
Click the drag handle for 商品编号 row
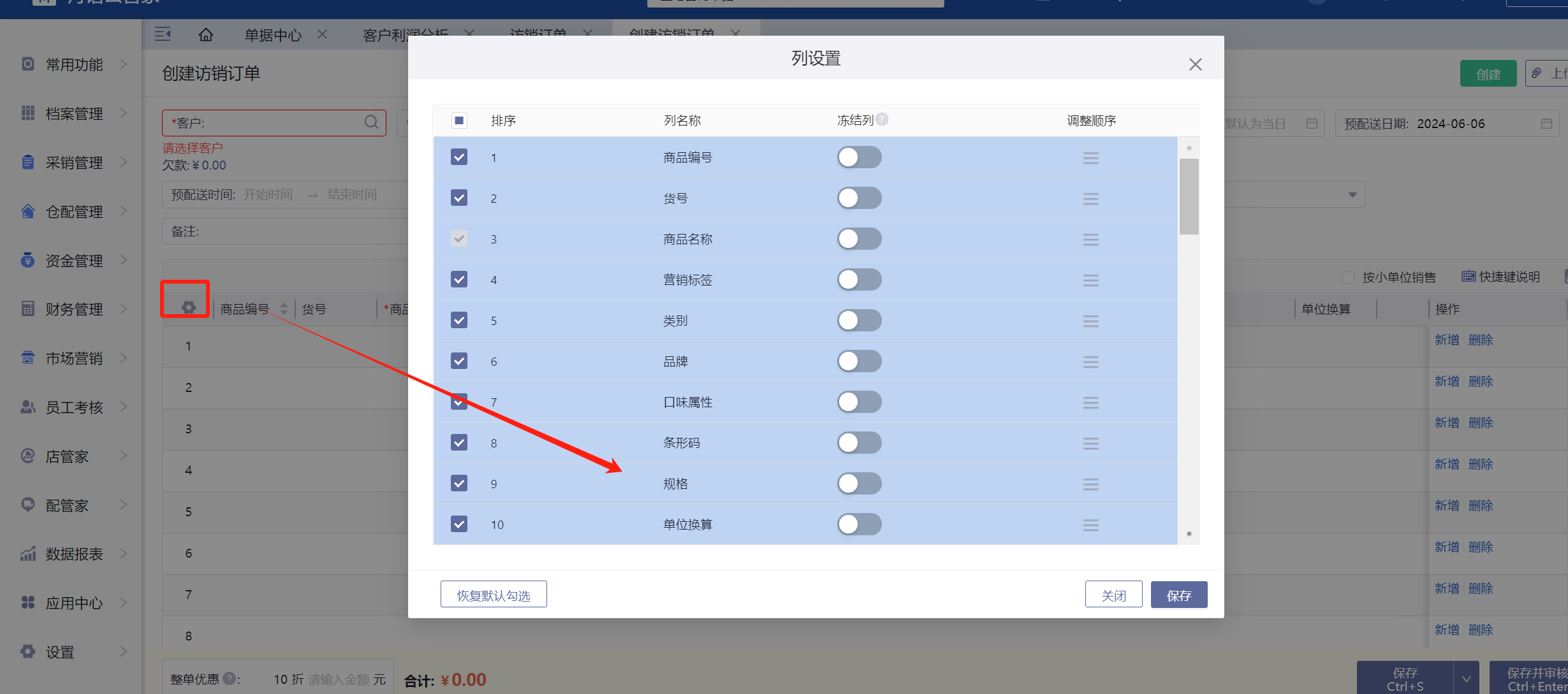(1090, 158)
